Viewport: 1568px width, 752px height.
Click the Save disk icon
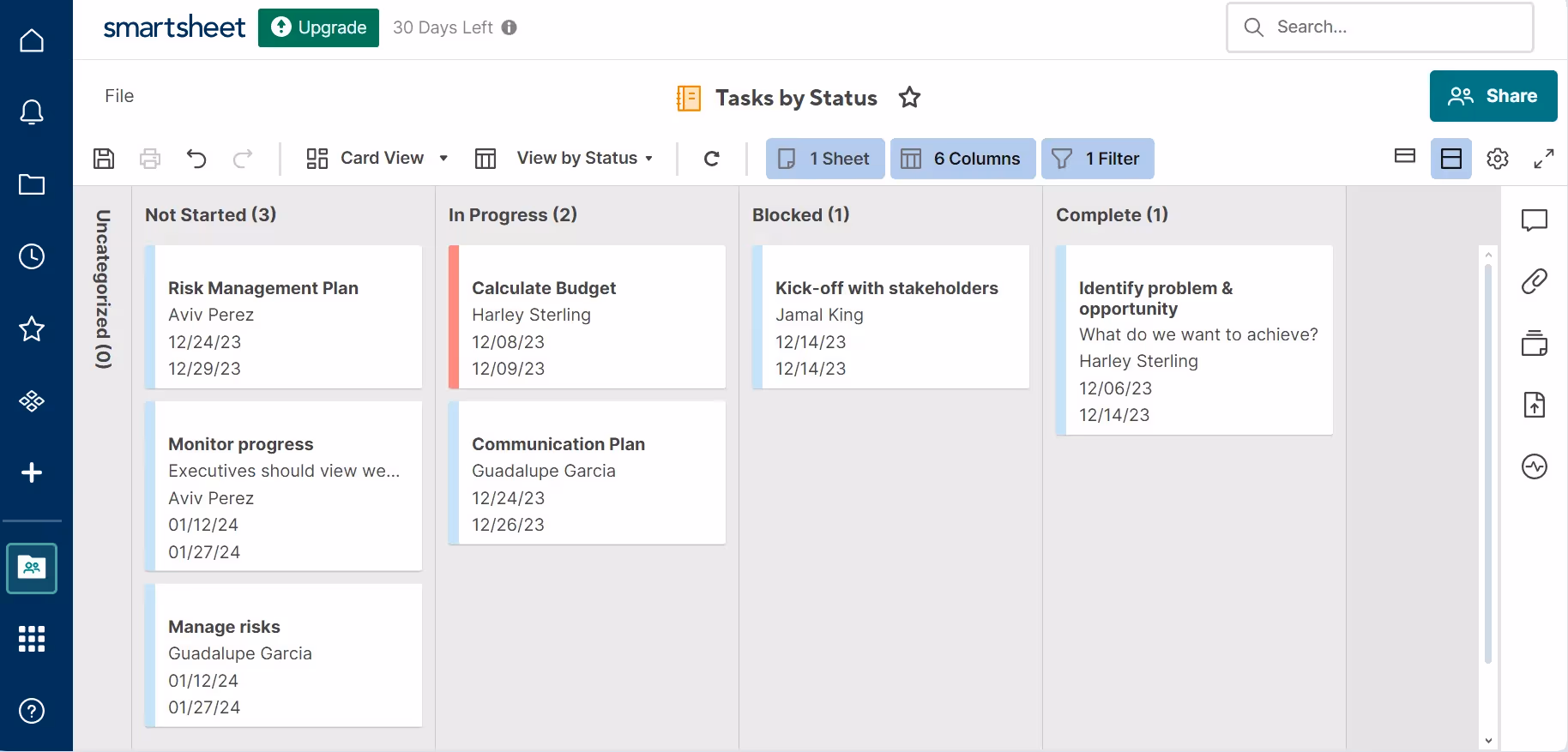click(x=104, y=159)
